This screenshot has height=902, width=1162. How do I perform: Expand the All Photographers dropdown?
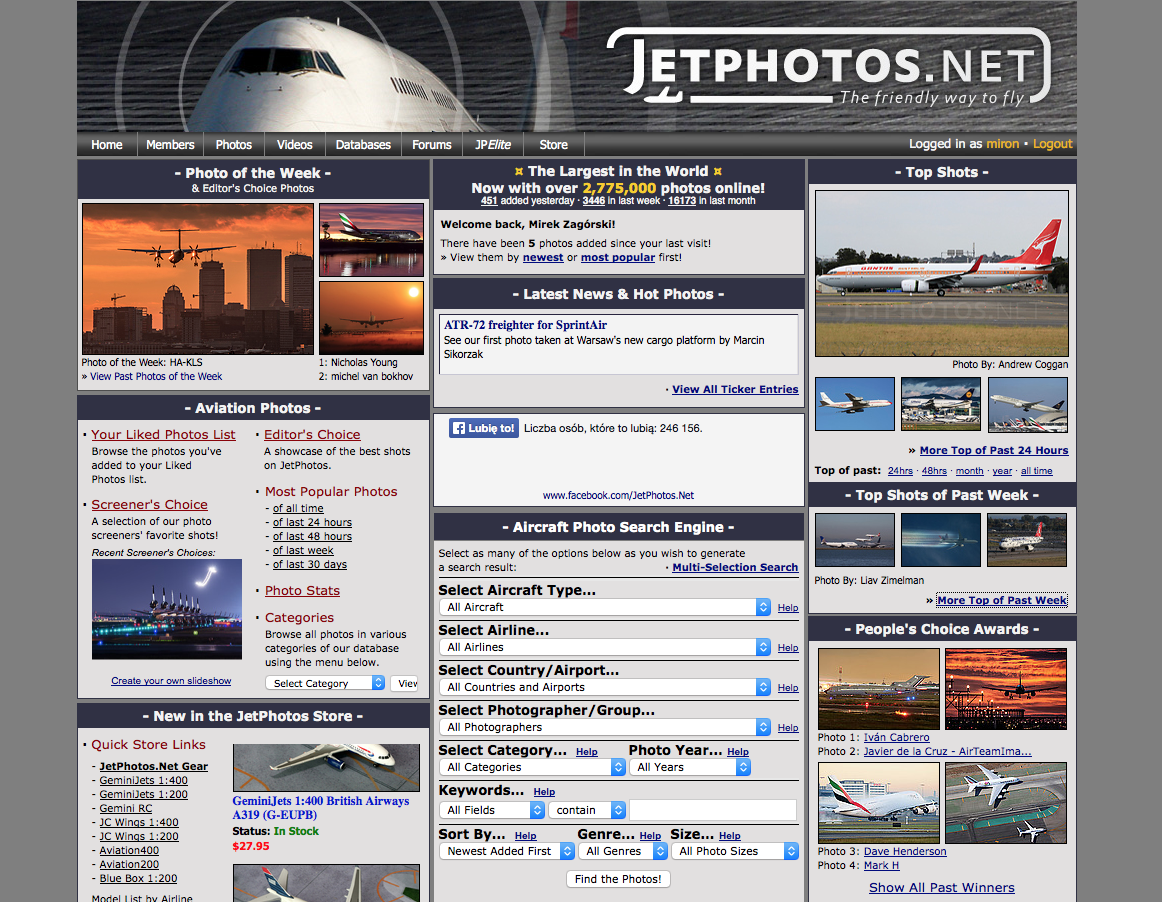[605, 727]
